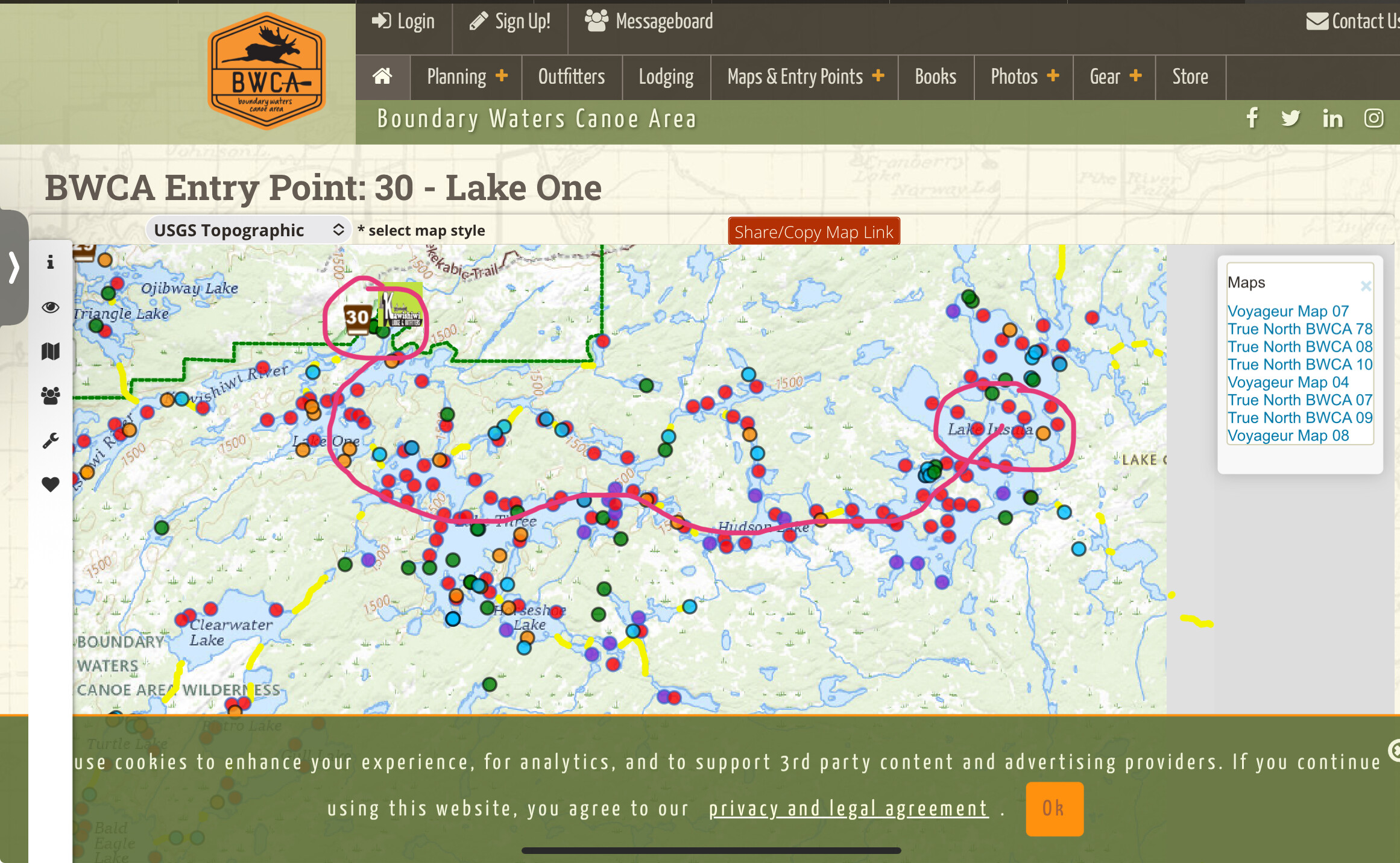
Task: Click the Sign Up! link
Action: click(510, 22)
